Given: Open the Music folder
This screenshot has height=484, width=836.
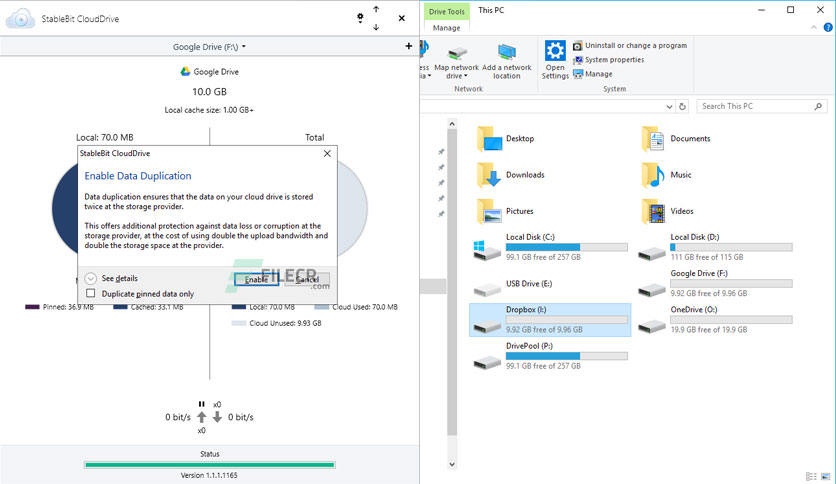Looking at the screenshot, I should (666, 175).
